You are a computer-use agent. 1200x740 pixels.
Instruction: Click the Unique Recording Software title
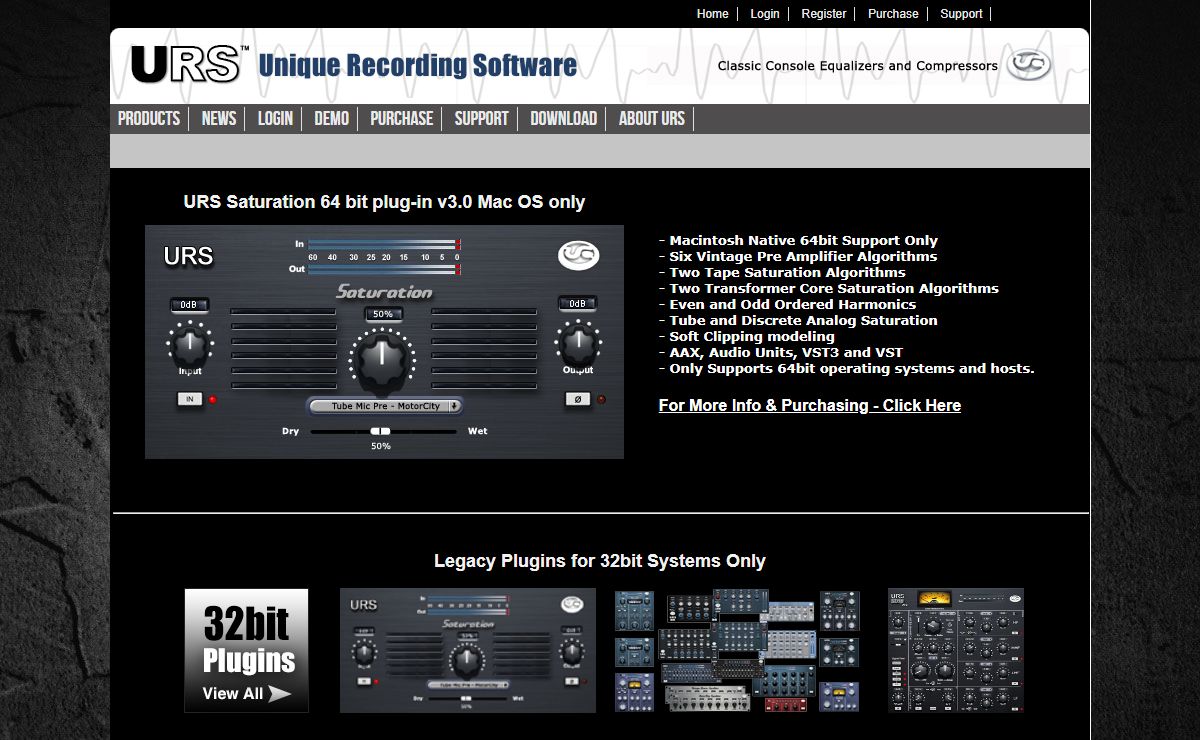click(x=418, y=66)
